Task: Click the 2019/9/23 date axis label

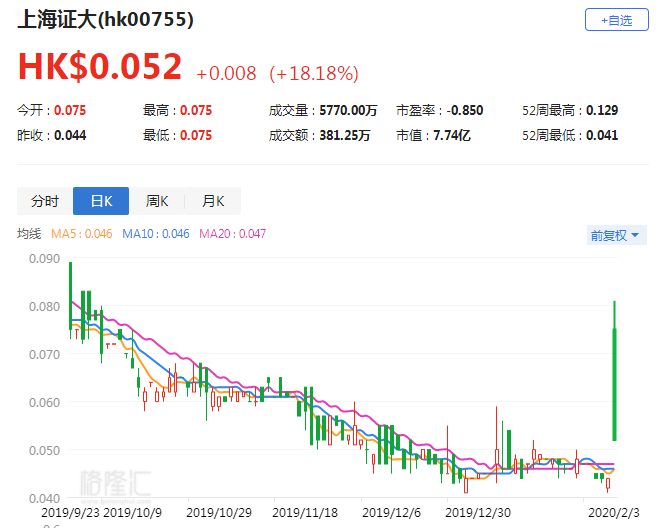Action: (x=71, y=513)
